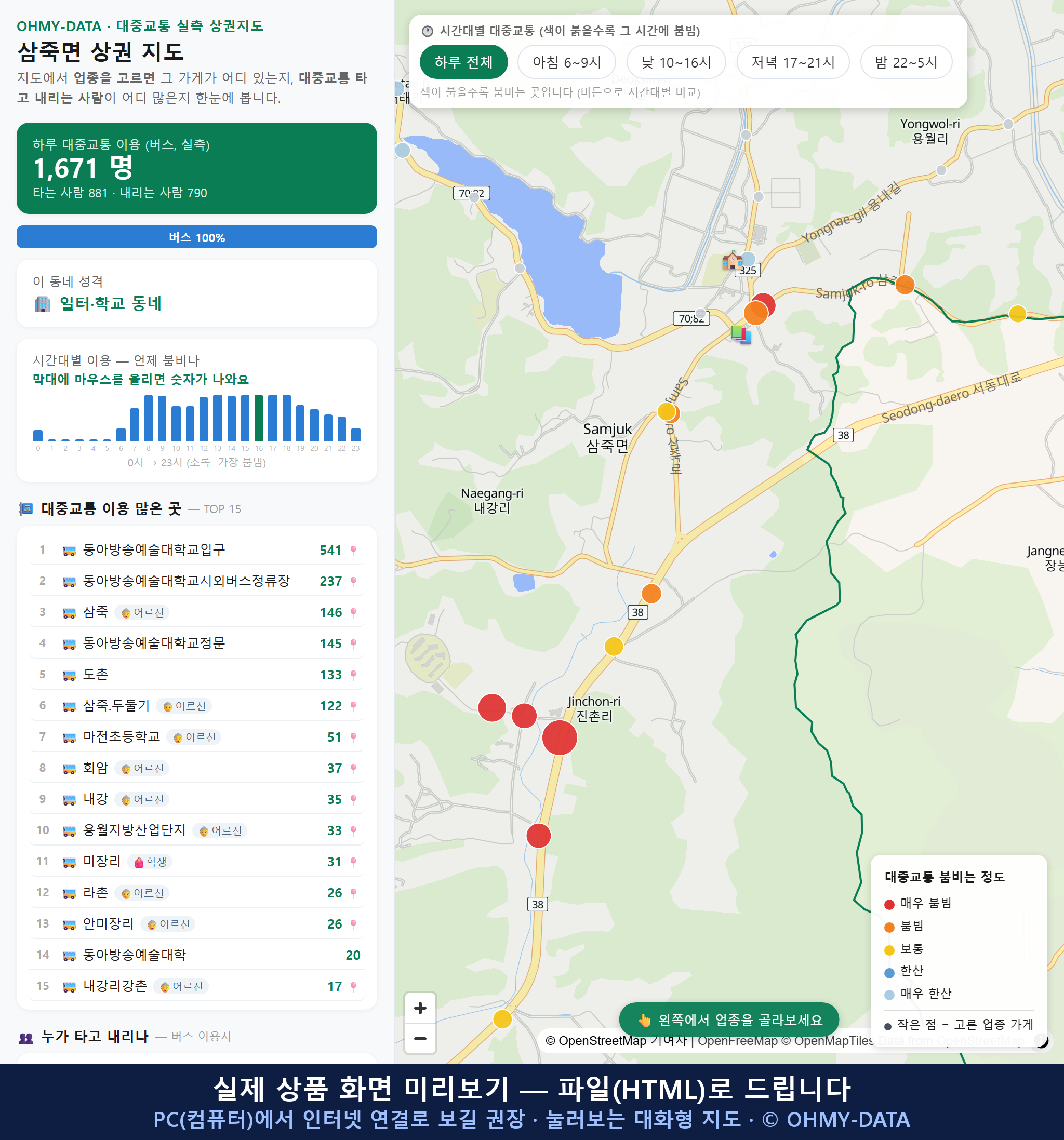
Task: Click pin icon in 도촌 row
Action: click(x=353, y=675)
